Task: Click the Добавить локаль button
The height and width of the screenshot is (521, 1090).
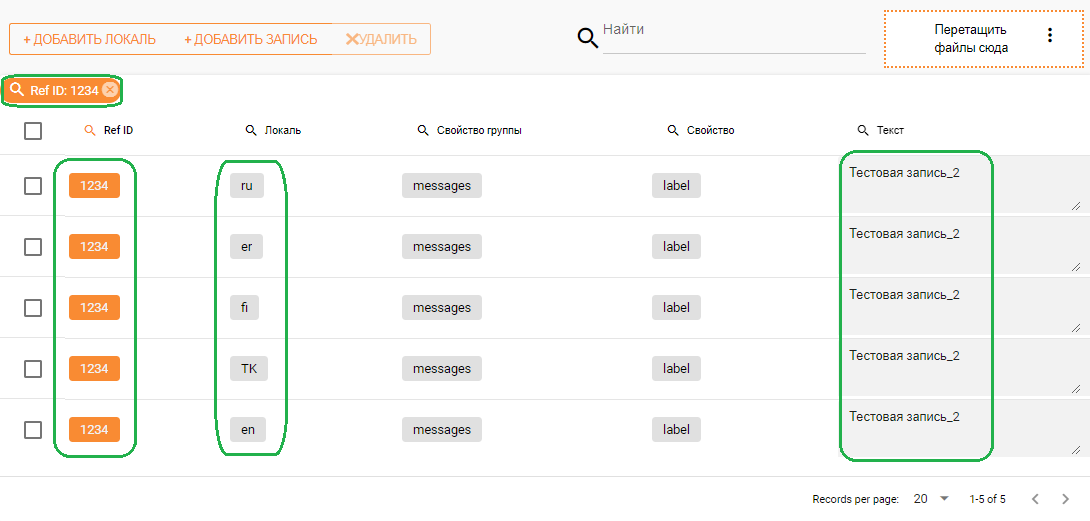Action: (x=89, y=39)
